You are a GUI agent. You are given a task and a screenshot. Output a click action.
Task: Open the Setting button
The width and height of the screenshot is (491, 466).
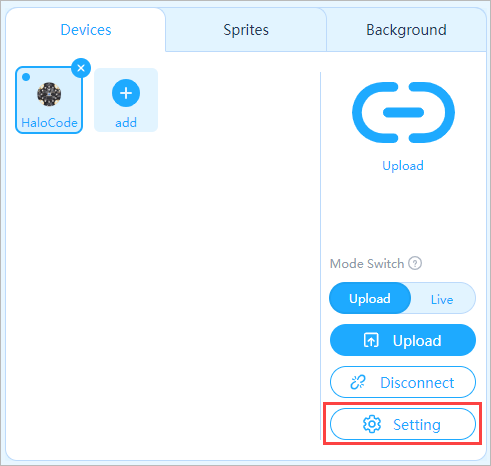click(403, 424)
